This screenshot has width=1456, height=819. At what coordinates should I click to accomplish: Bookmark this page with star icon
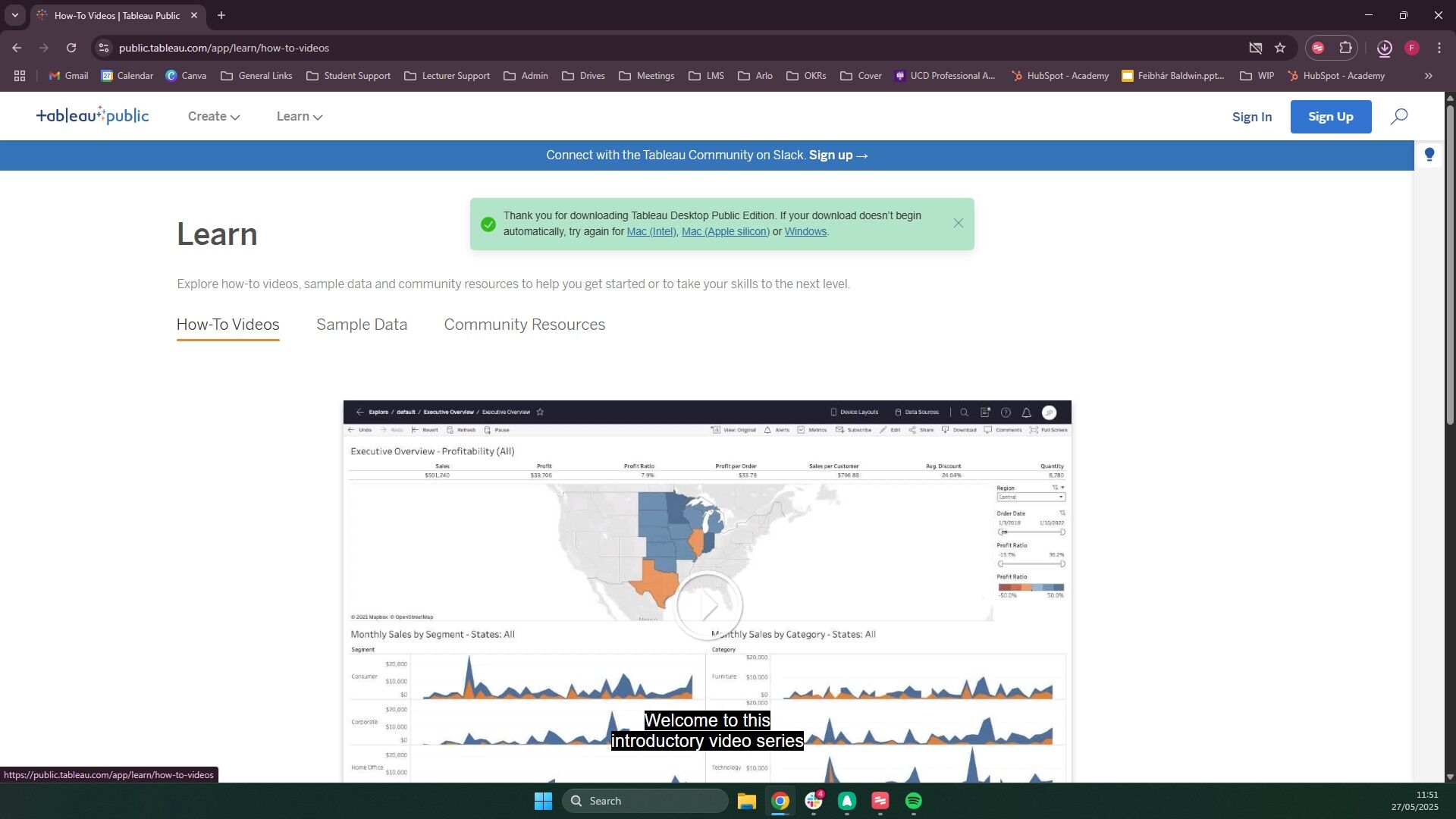click(1280, 48)
